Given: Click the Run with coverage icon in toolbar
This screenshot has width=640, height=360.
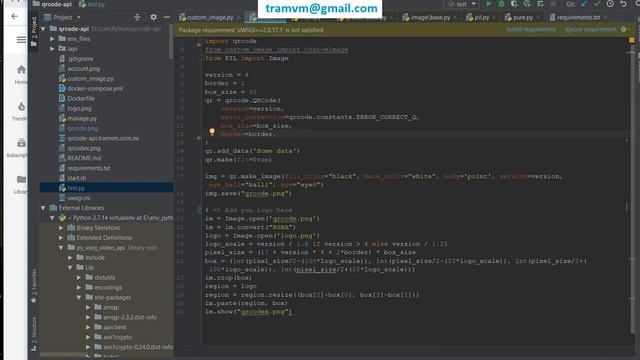Looking at the screenshot, I should pyautogui.click(x=514, y=4).
